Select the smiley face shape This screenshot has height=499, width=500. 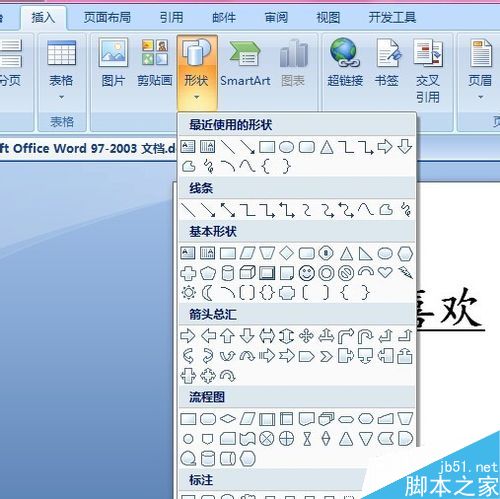[x=307, y=273]
